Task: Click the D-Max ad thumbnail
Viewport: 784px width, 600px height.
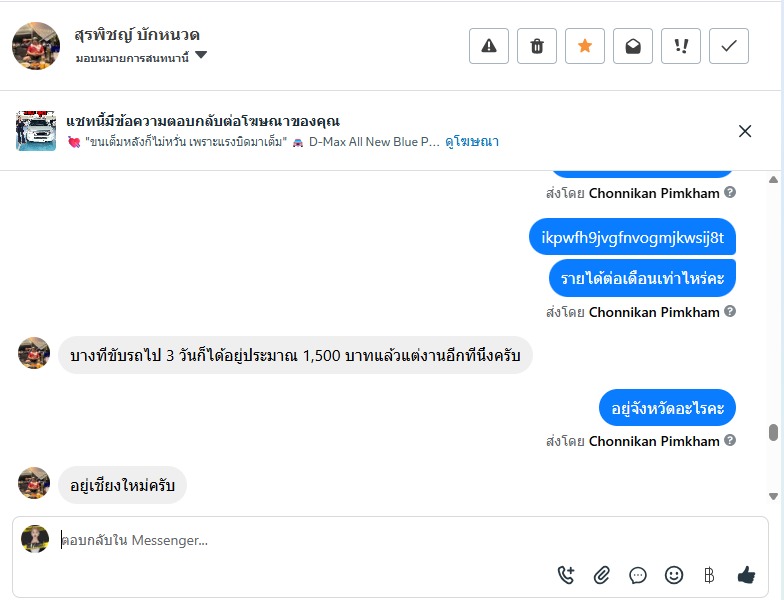Action: tap(36, 131)
